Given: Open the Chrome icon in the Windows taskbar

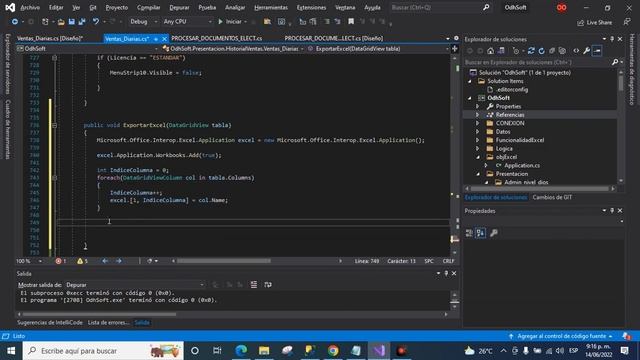Looking at the screenshot, I should tap(333, 351).
